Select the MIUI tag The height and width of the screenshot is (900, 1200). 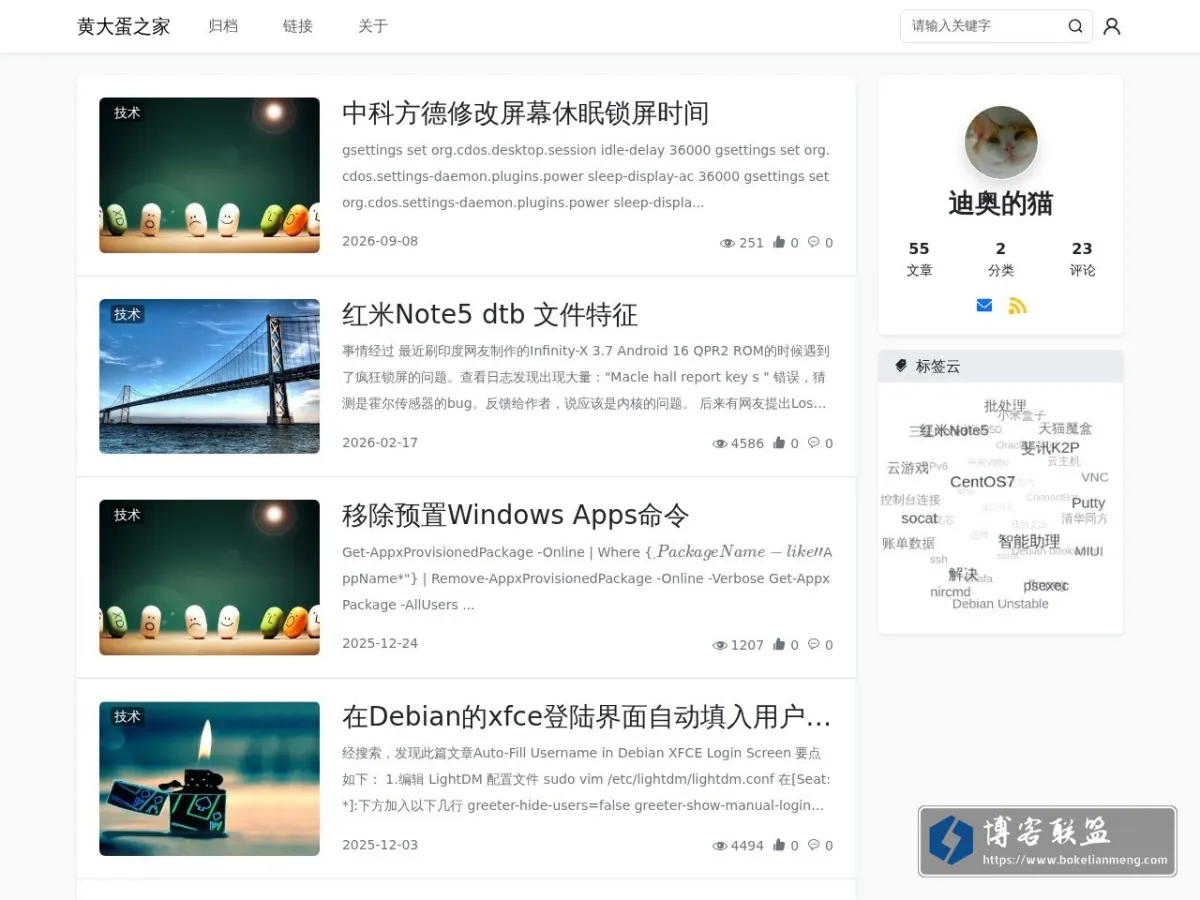(1089, 551)
